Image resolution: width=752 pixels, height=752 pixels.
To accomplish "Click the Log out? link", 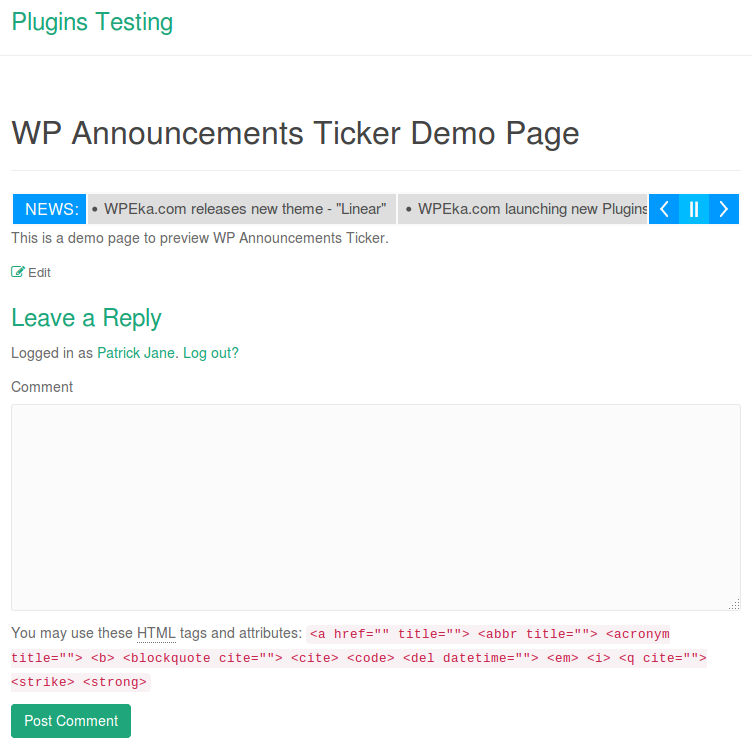I will [x=211, y=353].
